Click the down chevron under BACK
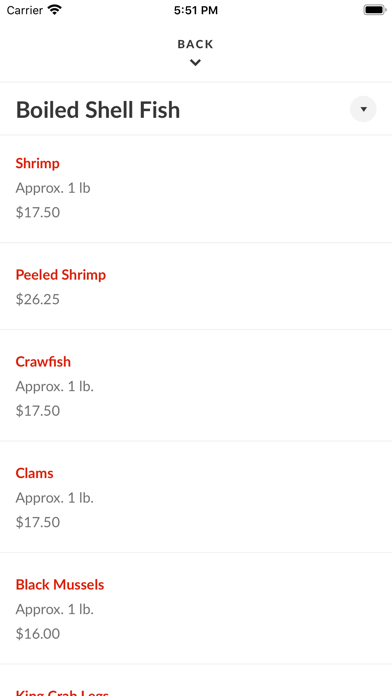The height and width of the screenshot is (696, 392). (195, 63)
